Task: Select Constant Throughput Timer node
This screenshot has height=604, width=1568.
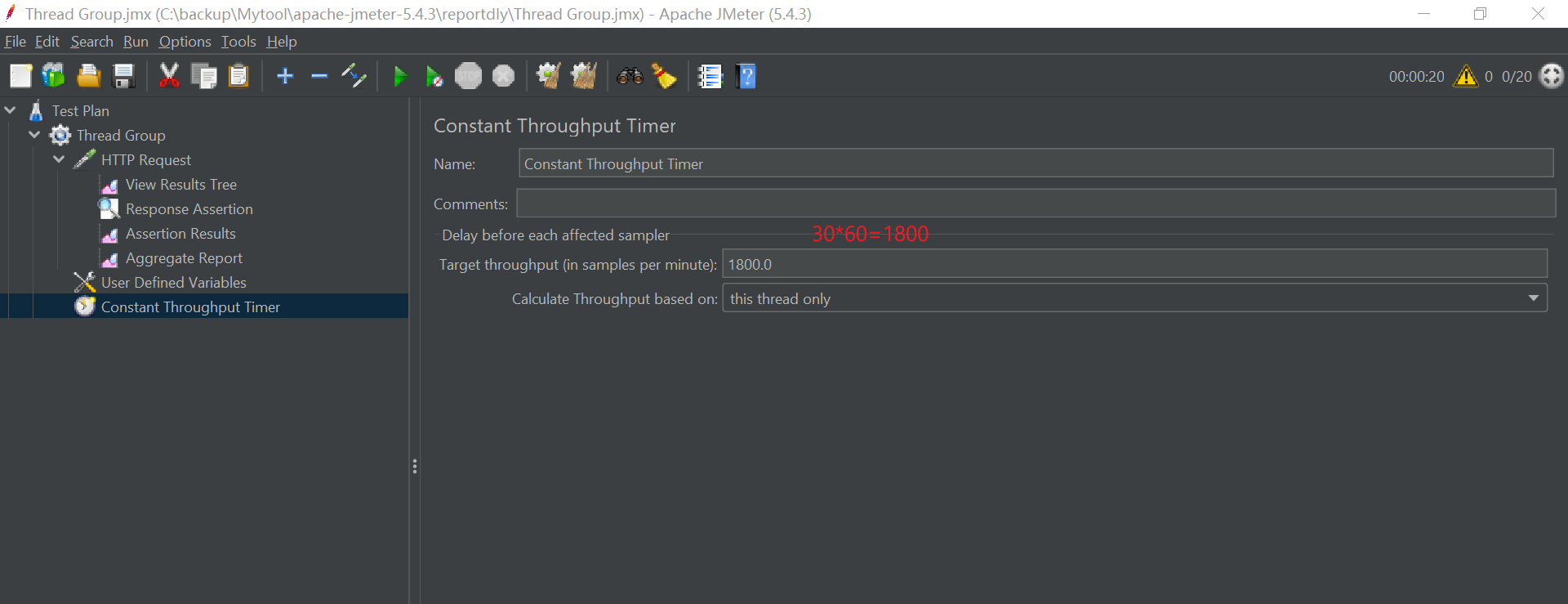Action: click(190, 306)
